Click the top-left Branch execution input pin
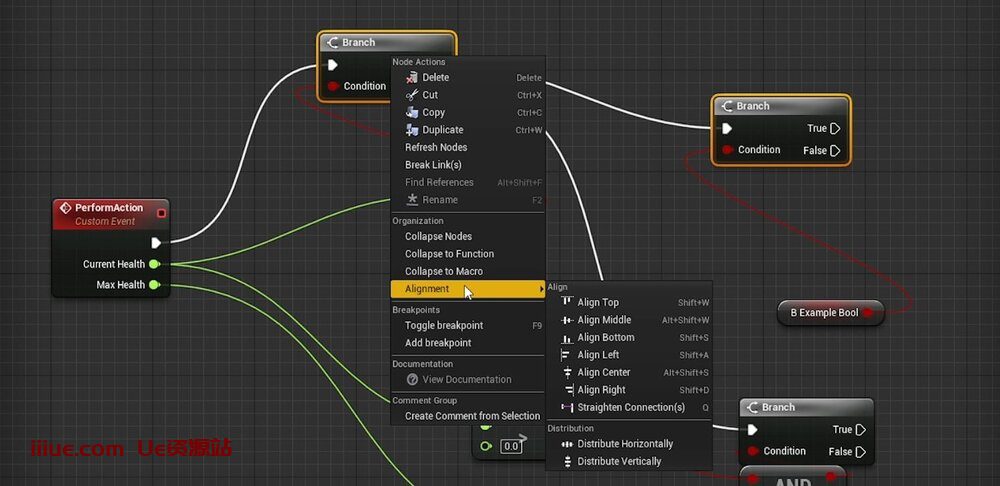Screen dimensions: 1000x486 [x=333, y=65]
